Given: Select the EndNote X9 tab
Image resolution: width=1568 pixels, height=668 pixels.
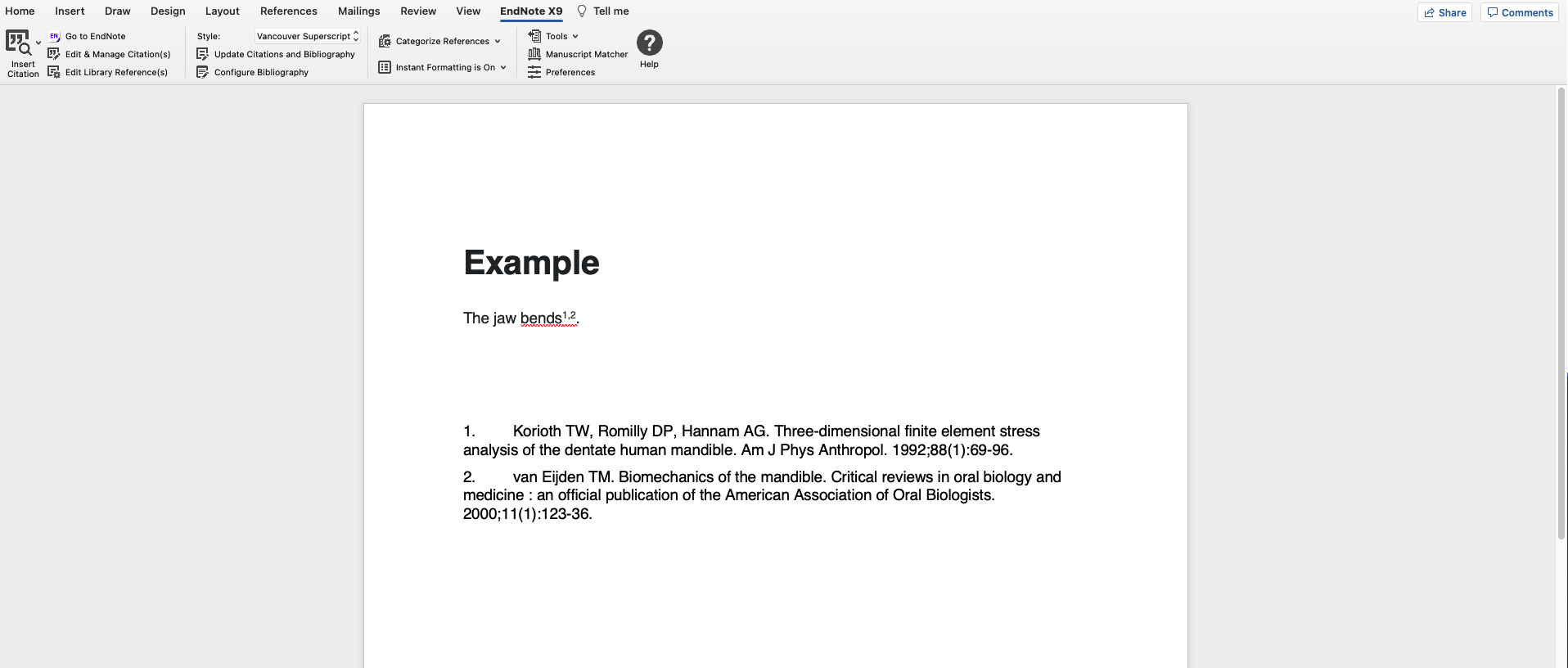Looking at the screenshot, I should pos(531,11).
